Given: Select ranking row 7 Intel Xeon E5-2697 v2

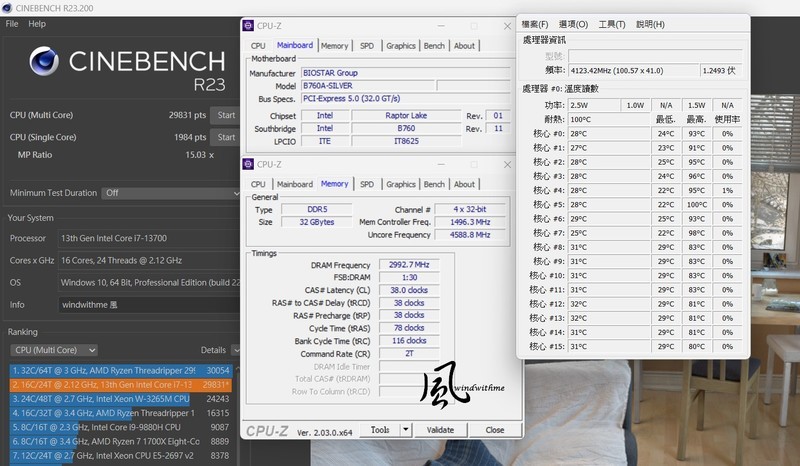Looking at the screenshot, I should click(120, 456).
